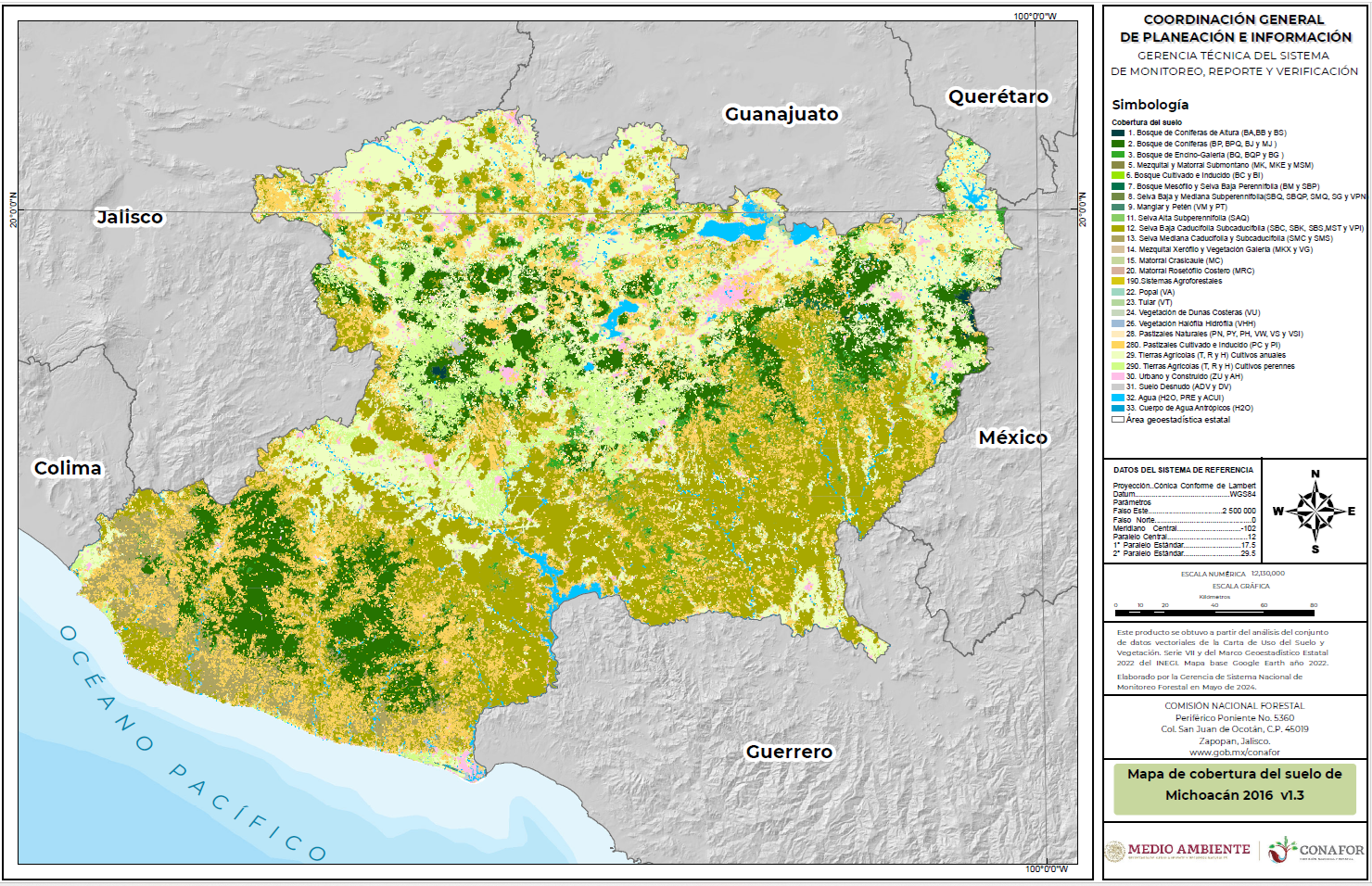Click the graphic scale bar in kilometers
Image resolution: width=1372 pixels, height=886 pixels.
1214,613
